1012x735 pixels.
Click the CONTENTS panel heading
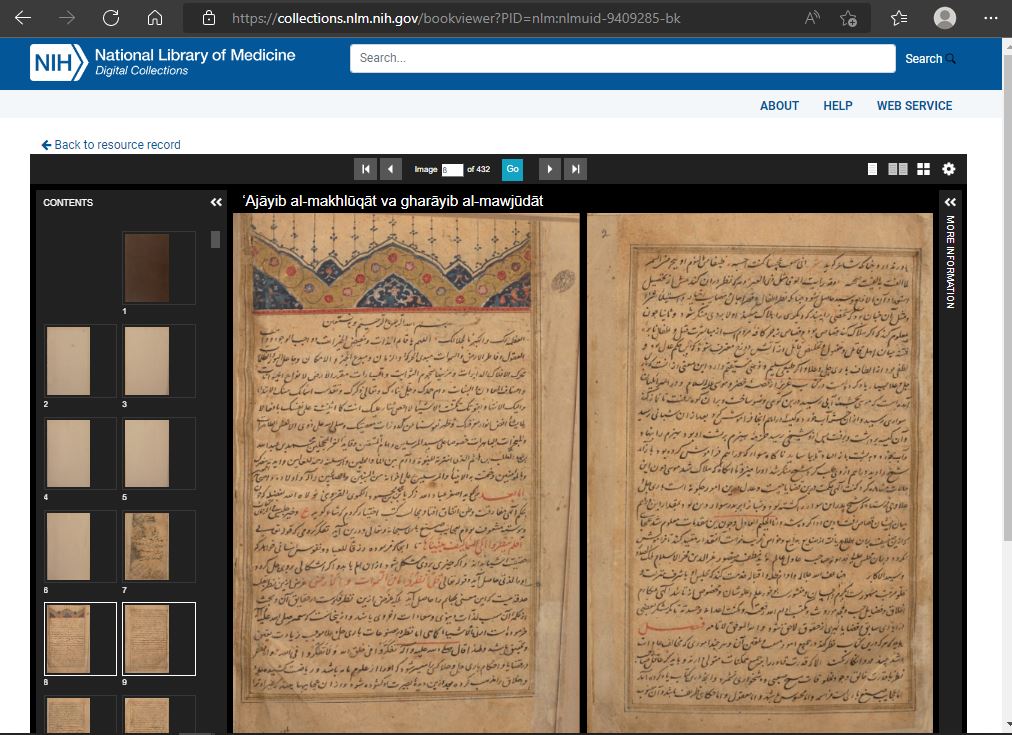click(x=68, y=203)
